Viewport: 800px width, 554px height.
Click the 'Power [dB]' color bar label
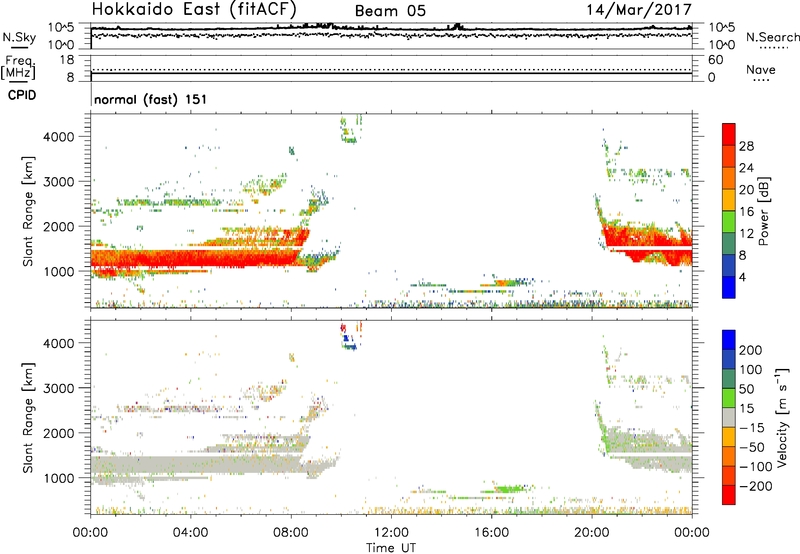[x=763, y=211]
